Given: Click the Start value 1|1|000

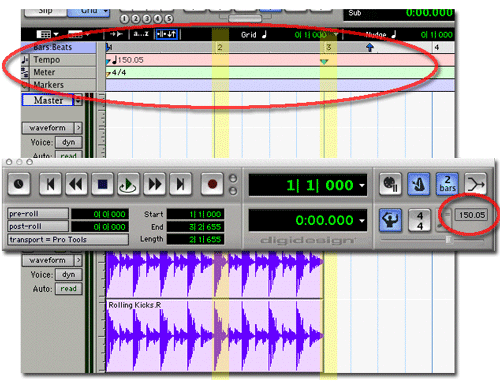Looking at the screenshot, I should 195,214.
